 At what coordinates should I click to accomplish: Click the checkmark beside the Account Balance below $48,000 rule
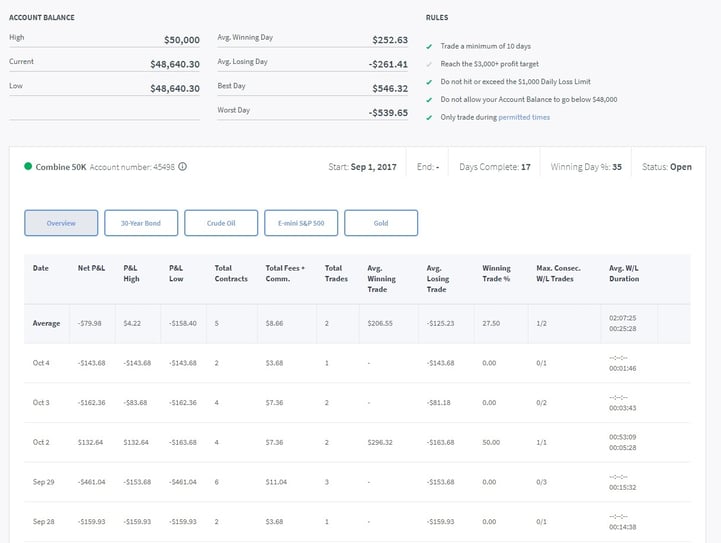429,100
